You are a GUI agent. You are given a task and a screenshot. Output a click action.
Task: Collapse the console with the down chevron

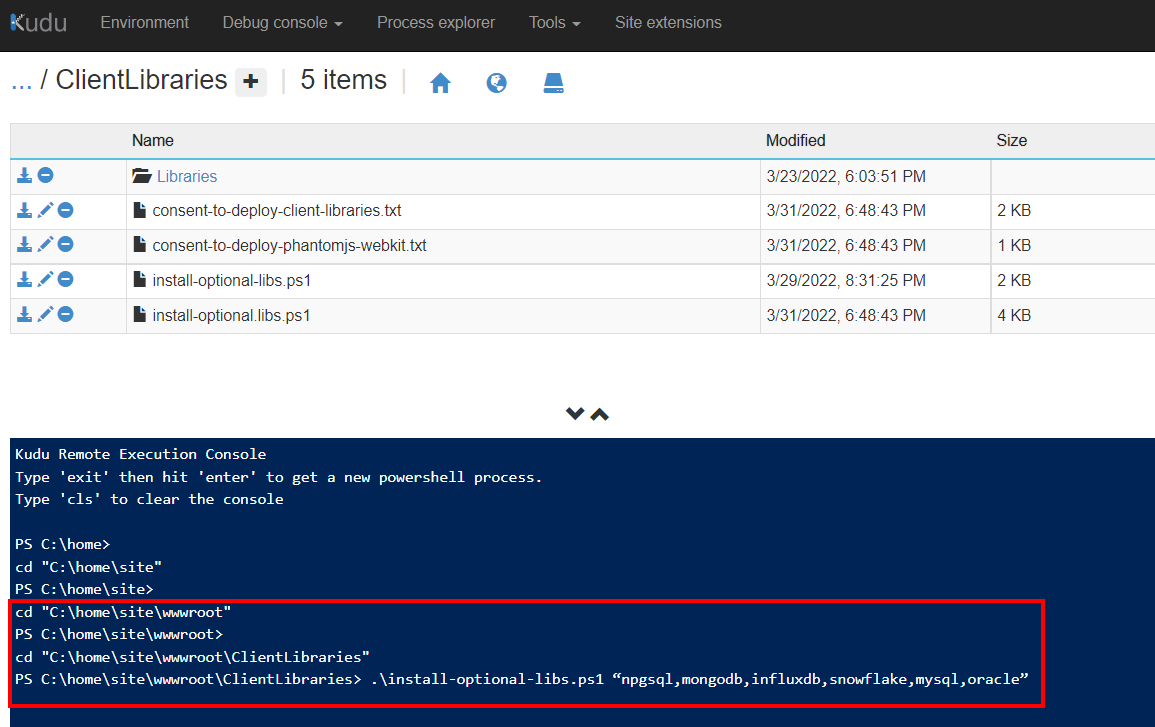coord(575,413)
